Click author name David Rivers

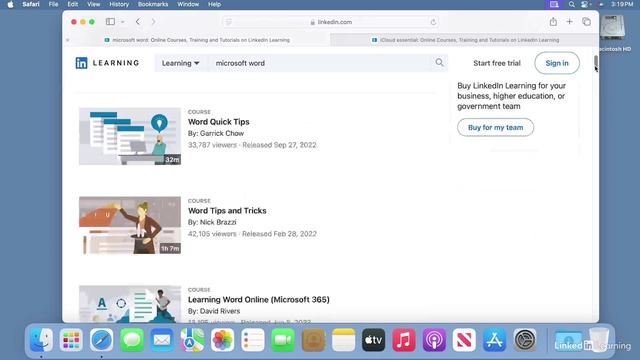coord(220,311)
